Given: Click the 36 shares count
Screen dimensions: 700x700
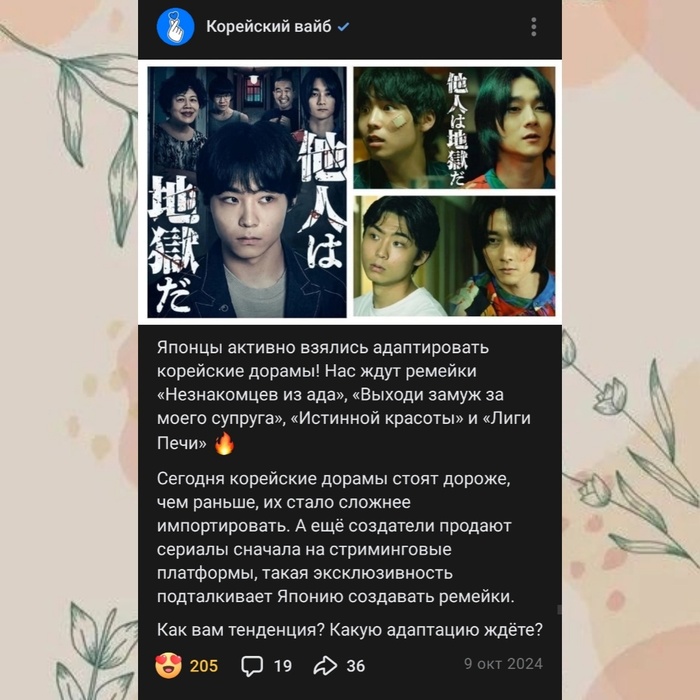Looking at the screenshot, I should pyautogui.click(x=356, y=666).
